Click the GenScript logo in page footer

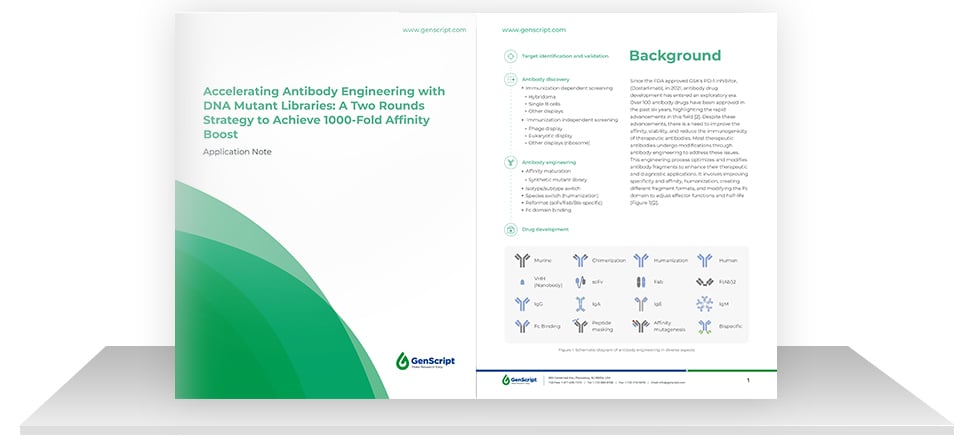pyautogui.click(x=520, y=380)
